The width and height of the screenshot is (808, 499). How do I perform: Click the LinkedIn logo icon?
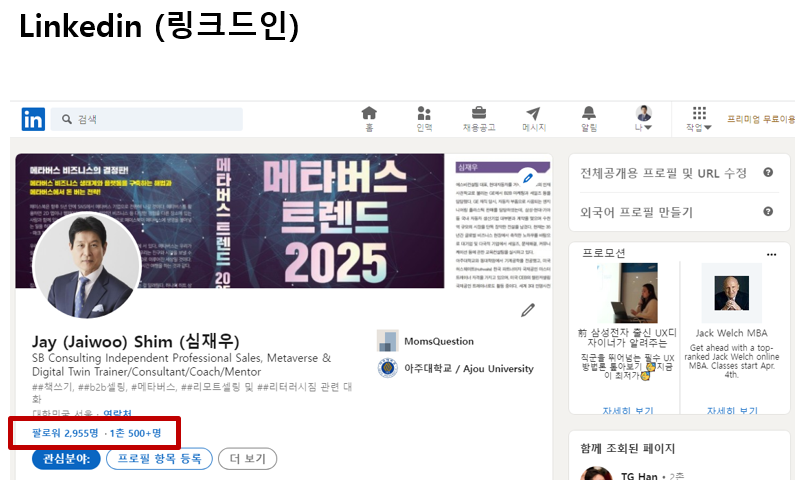point(33,119)
